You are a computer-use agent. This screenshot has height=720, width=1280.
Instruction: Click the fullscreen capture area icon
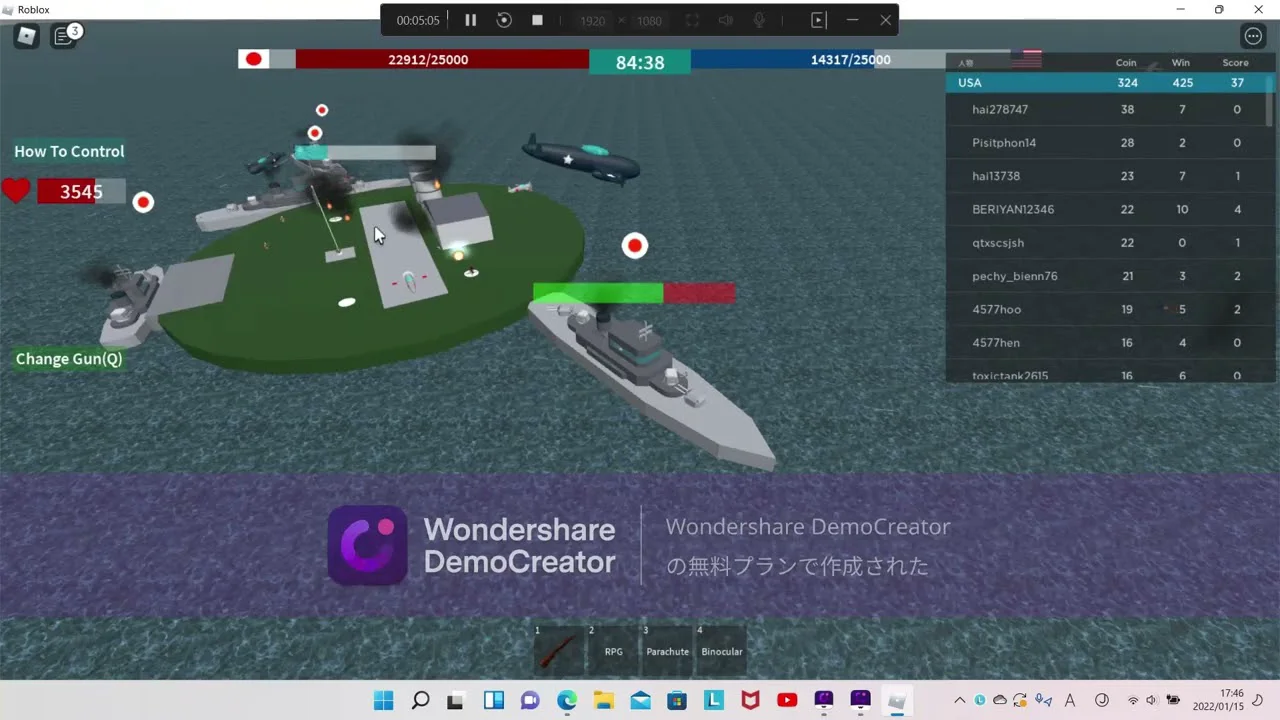click(692, 20)
